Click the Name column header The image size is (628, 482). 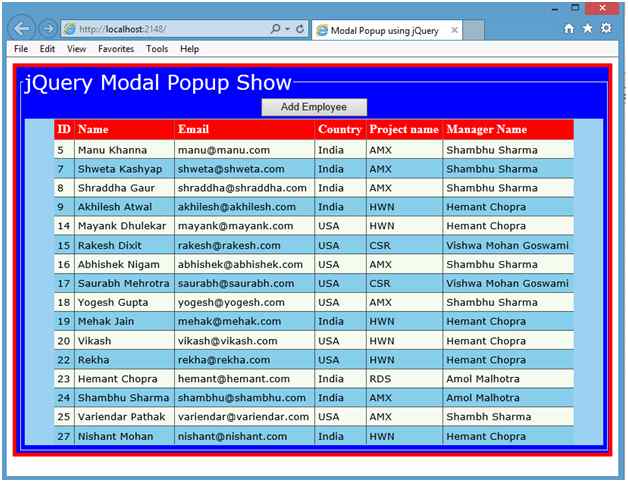tap(124, 129)
